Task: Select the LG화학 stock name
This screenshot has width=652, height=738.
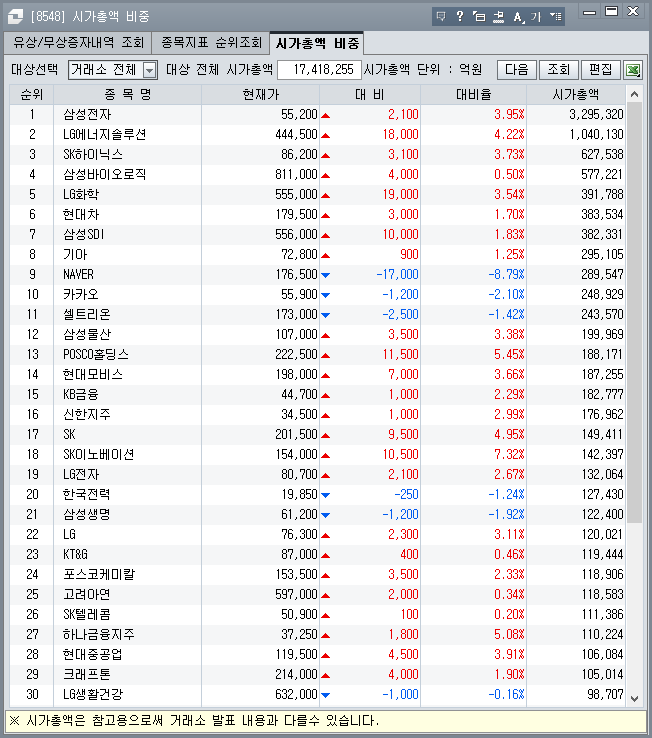Action: [x=81, y=194]
